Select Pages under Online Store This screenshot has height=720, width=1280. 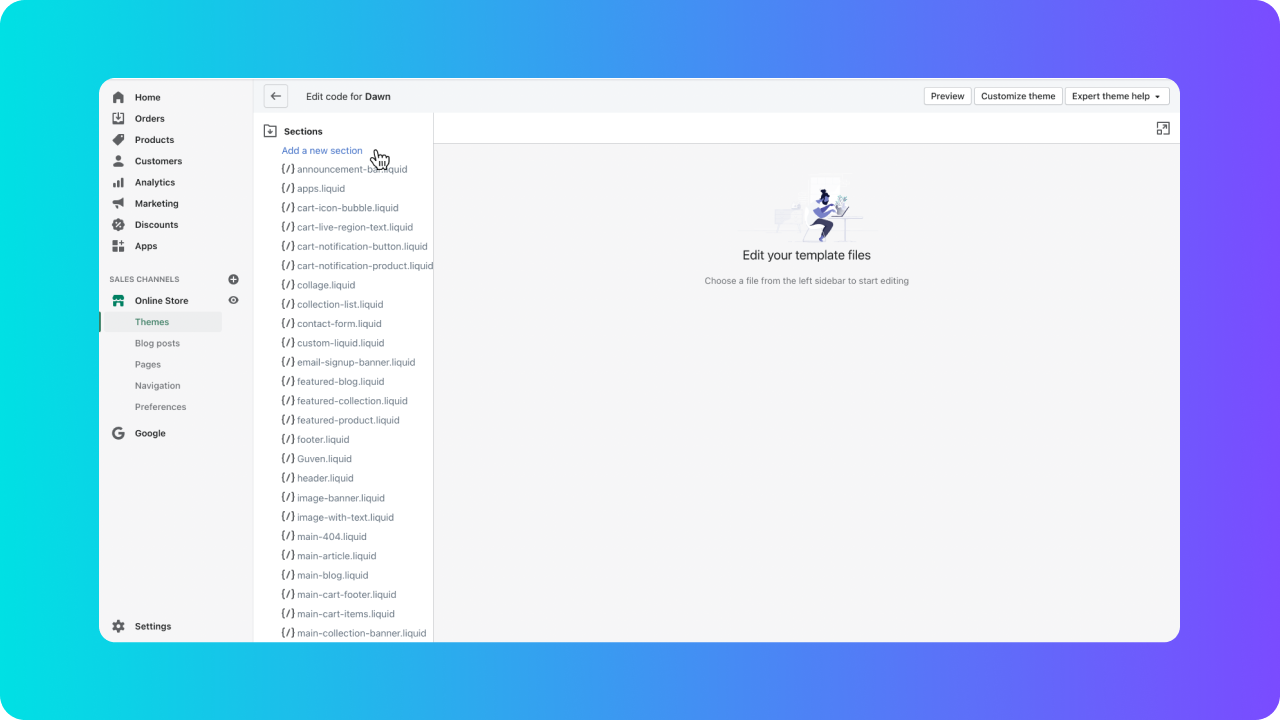coord(148,364)
